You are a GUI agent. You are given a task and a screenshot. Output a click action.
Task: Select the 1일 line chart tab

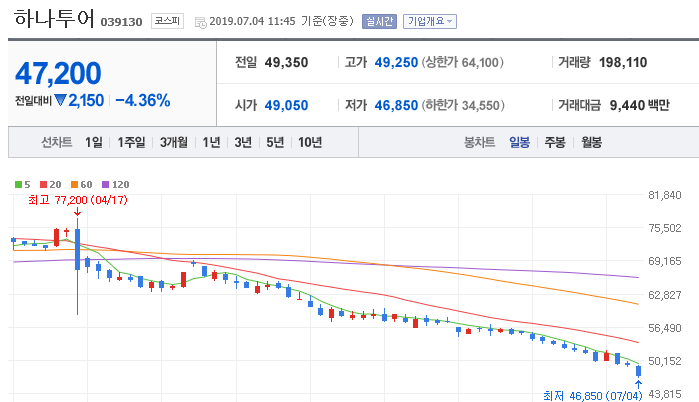(94, 143)
